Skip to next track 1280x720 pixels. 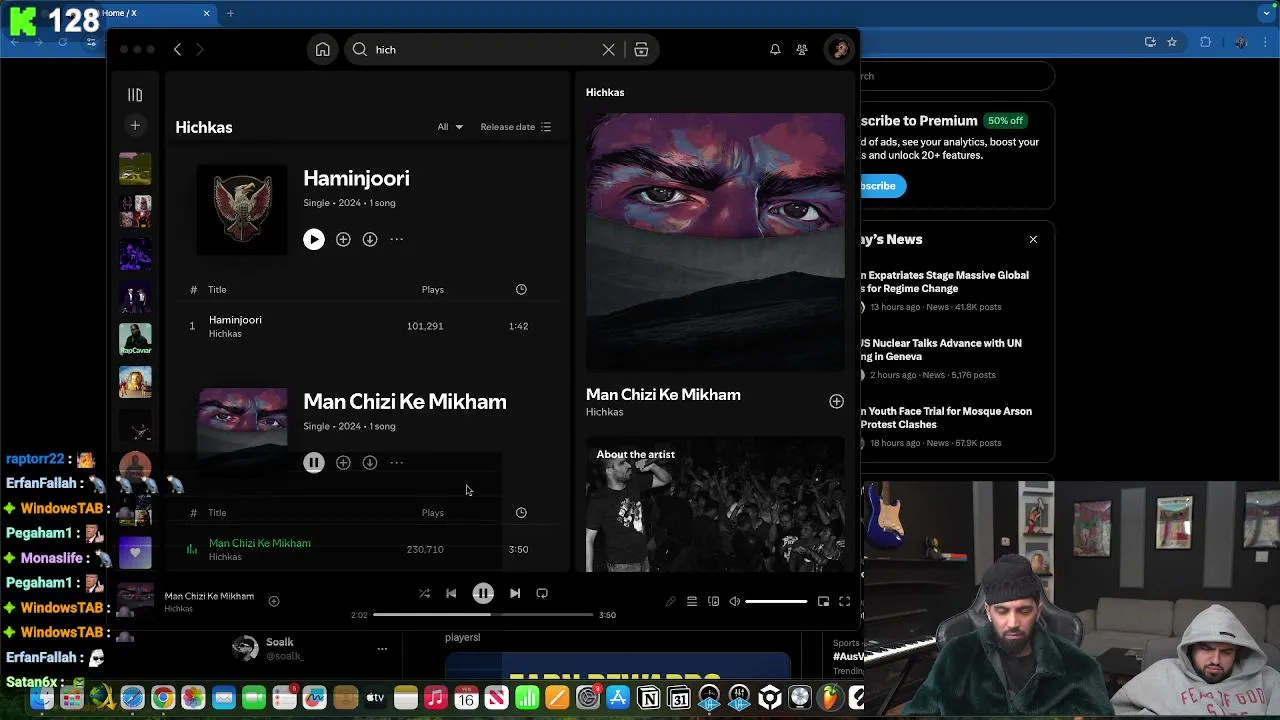click(x=515, y=594)
